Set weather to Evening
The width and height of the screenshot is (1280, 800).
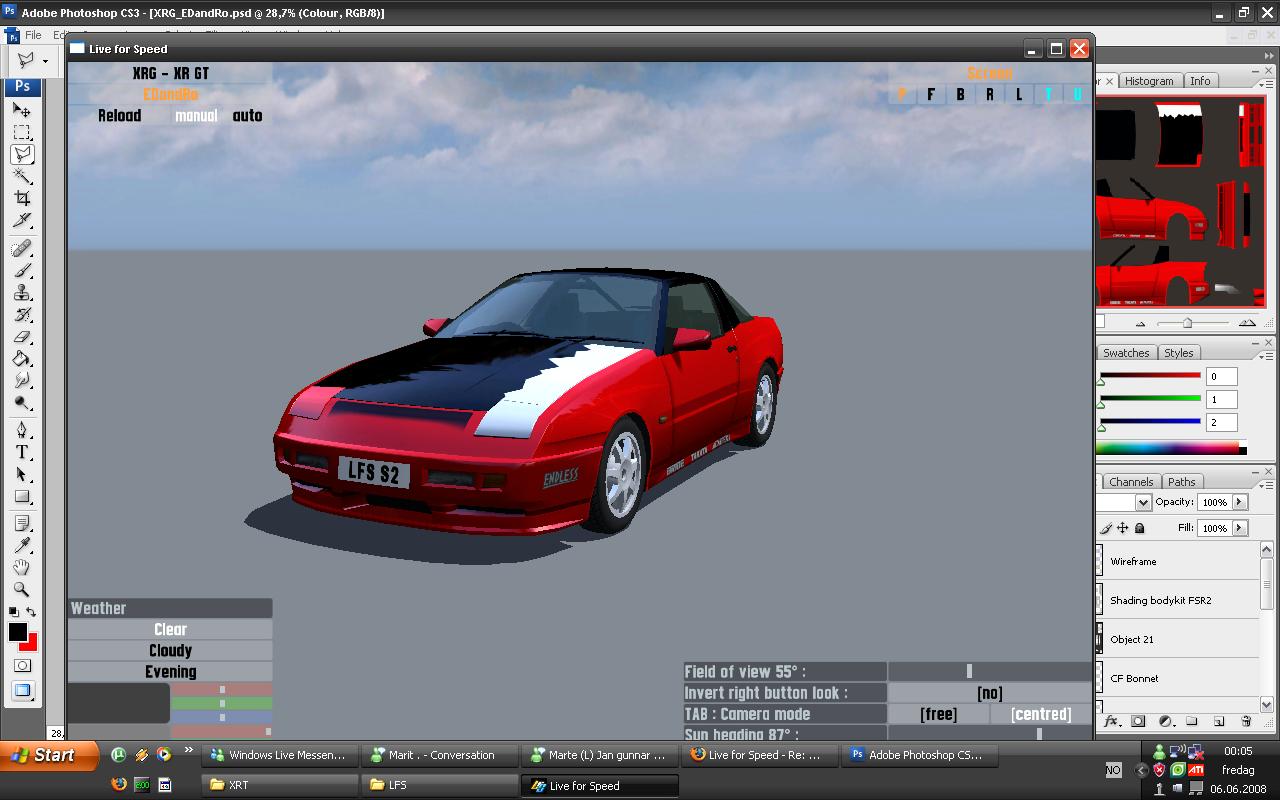point(170,672)
